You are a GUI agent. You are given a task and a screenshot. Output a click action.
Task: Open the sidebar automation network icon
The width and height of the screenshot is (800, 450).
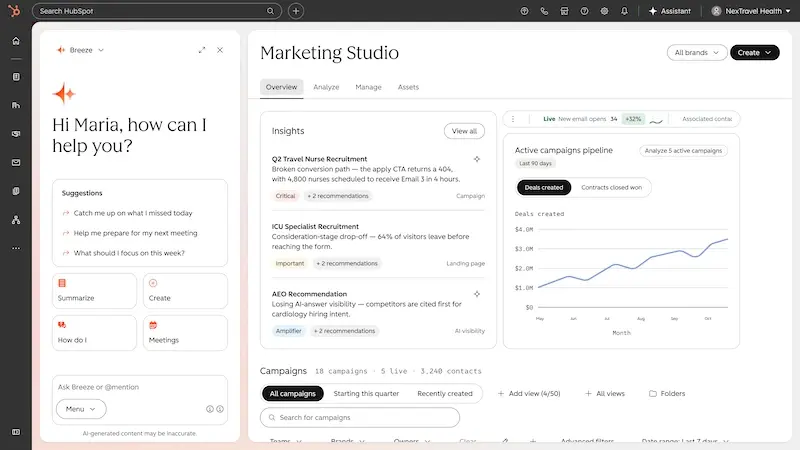[x=16, y=220]
